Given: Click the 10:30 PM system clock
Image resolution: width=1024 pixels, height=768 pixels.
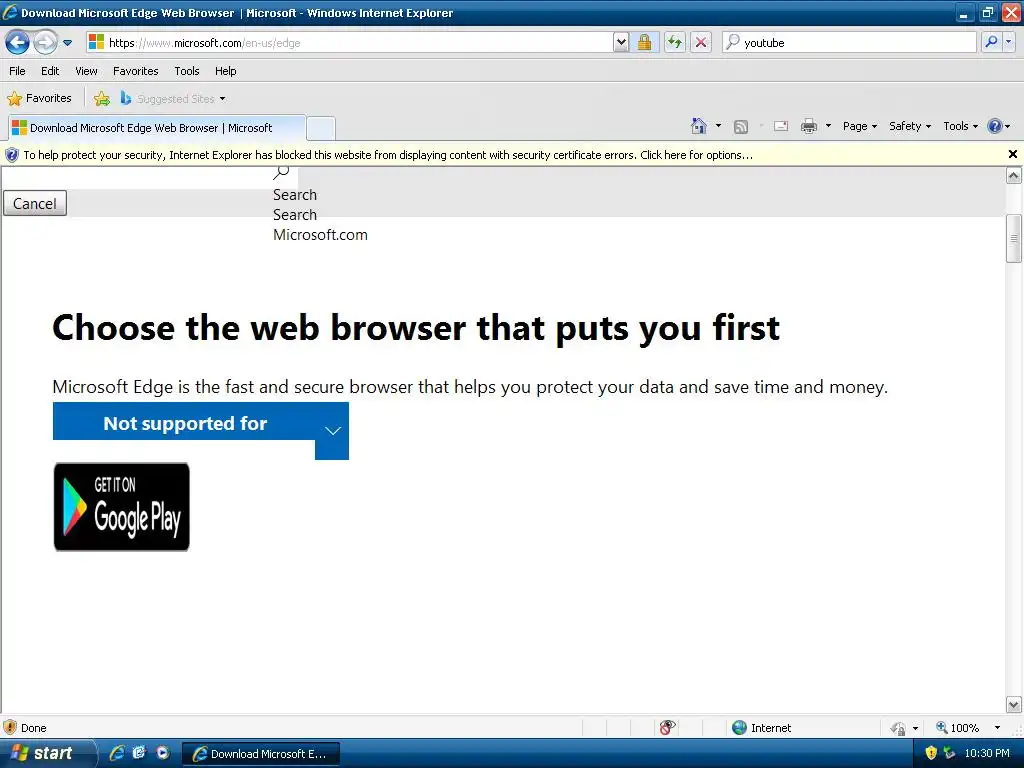Looking at the screenshot, I should [x=987, y=753].
